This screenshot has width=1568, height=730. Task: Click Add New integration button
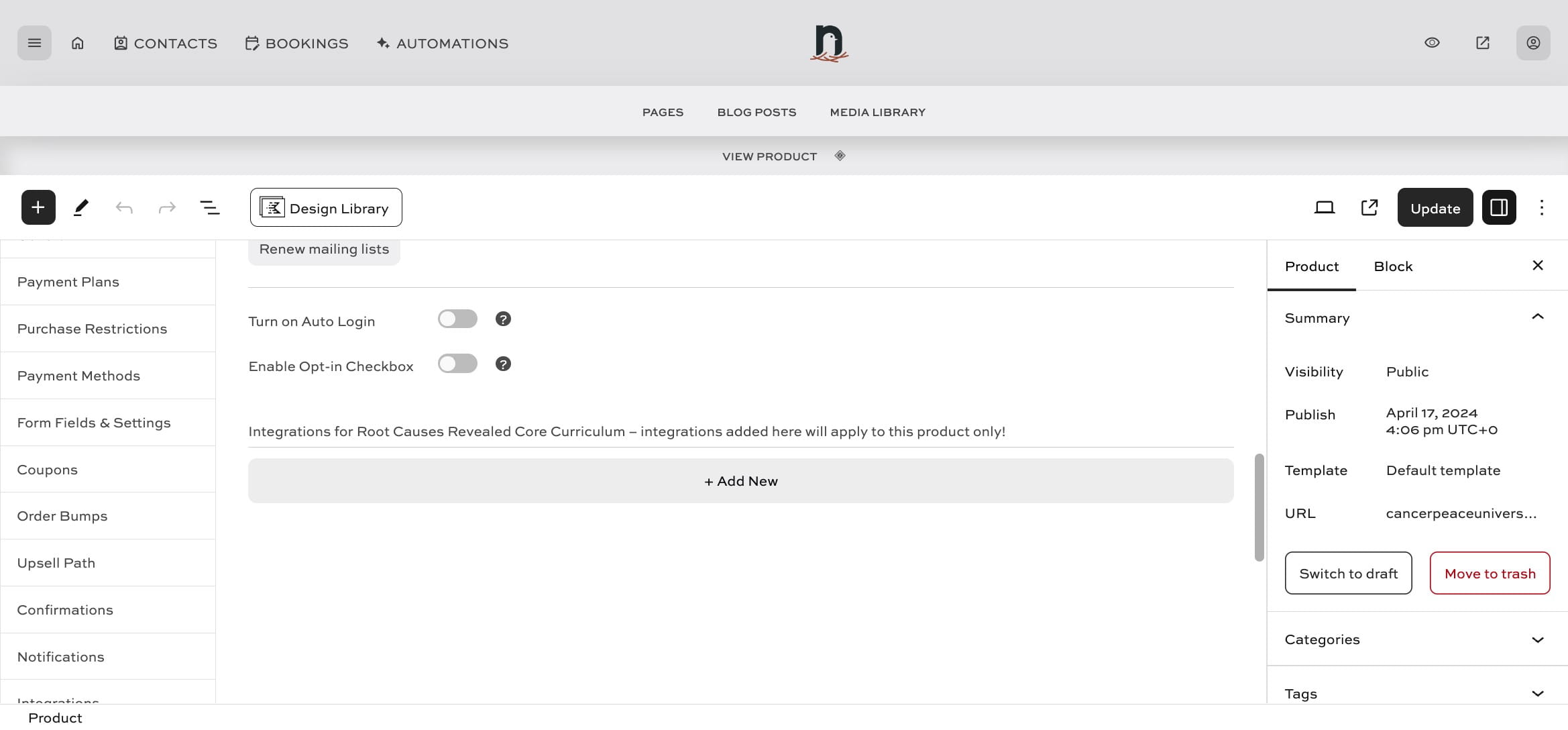[740, 481]
